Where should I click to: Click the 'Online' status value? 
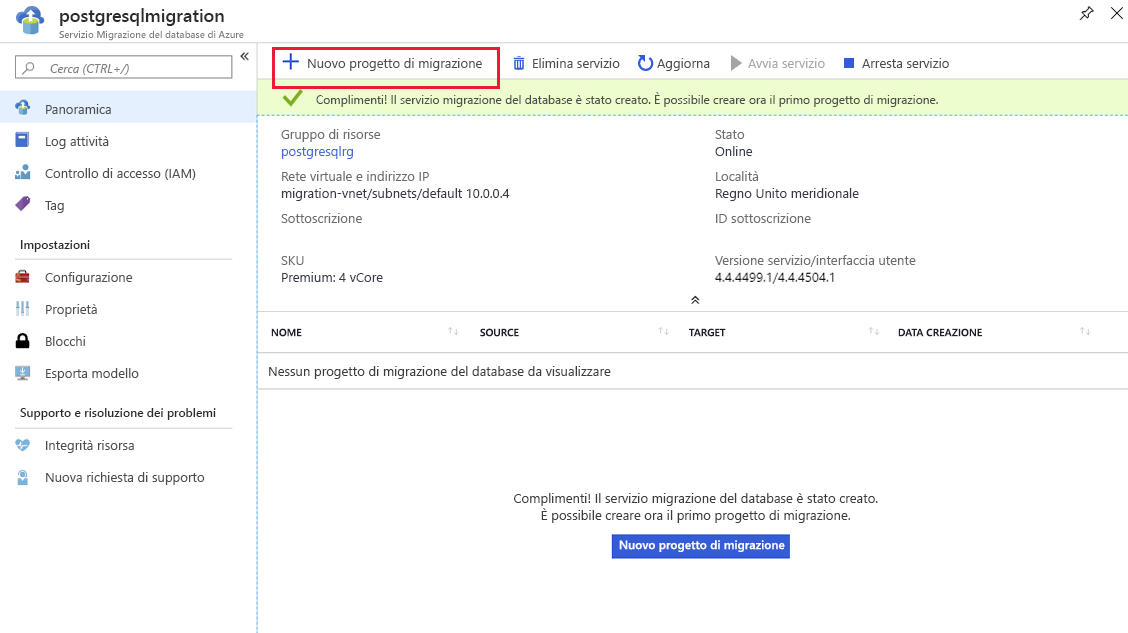pos(734,152)
